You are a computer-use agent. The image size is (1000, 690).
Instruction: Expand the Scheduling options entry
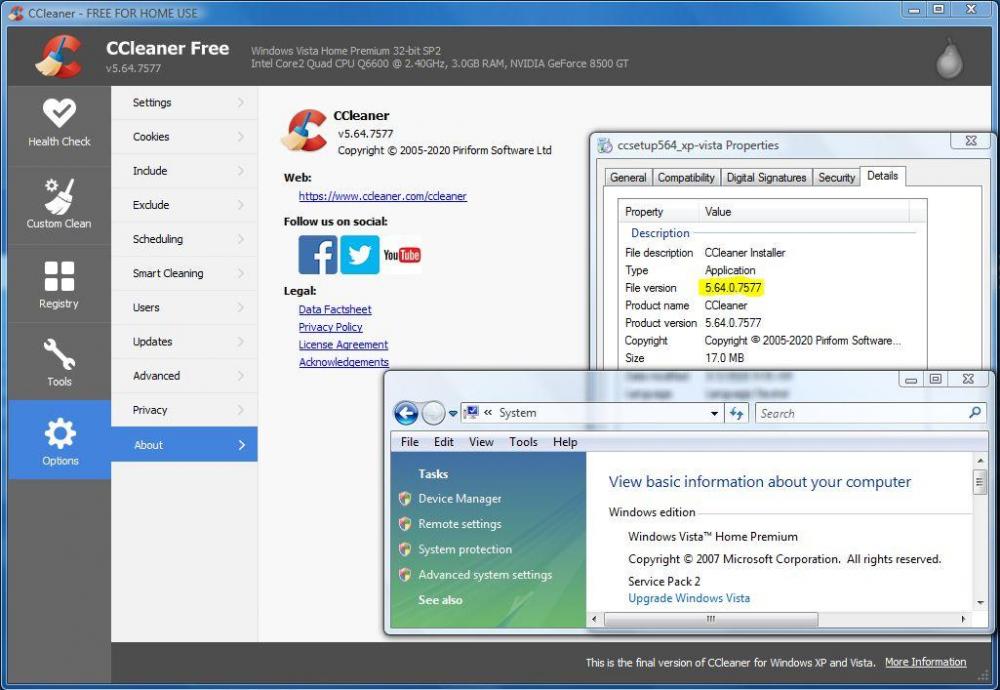coord(185,239)
